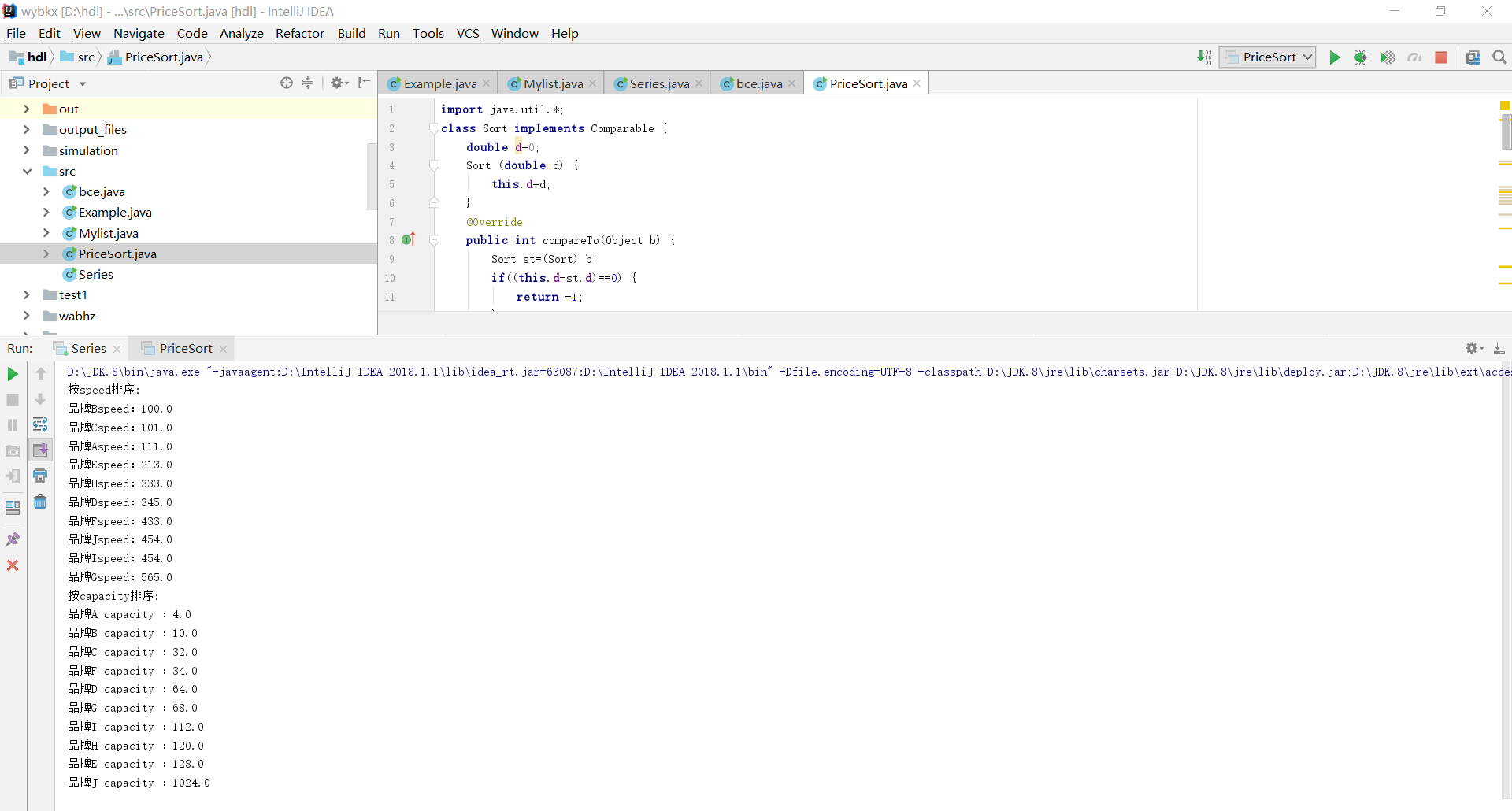Click line 10 in editor gutter

point(390,278)
